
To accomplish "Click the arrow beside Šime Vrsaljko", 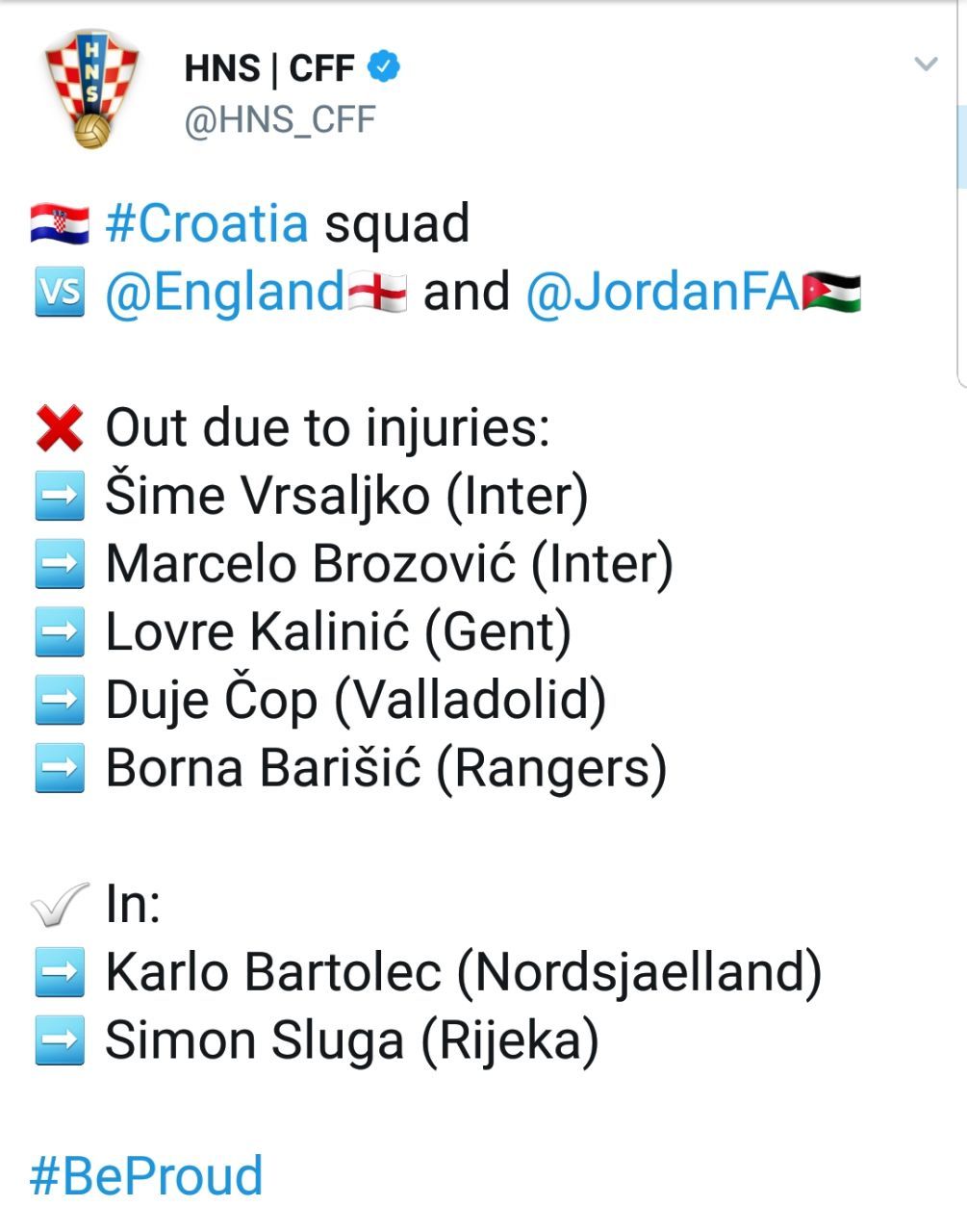I will click(60, 497).
